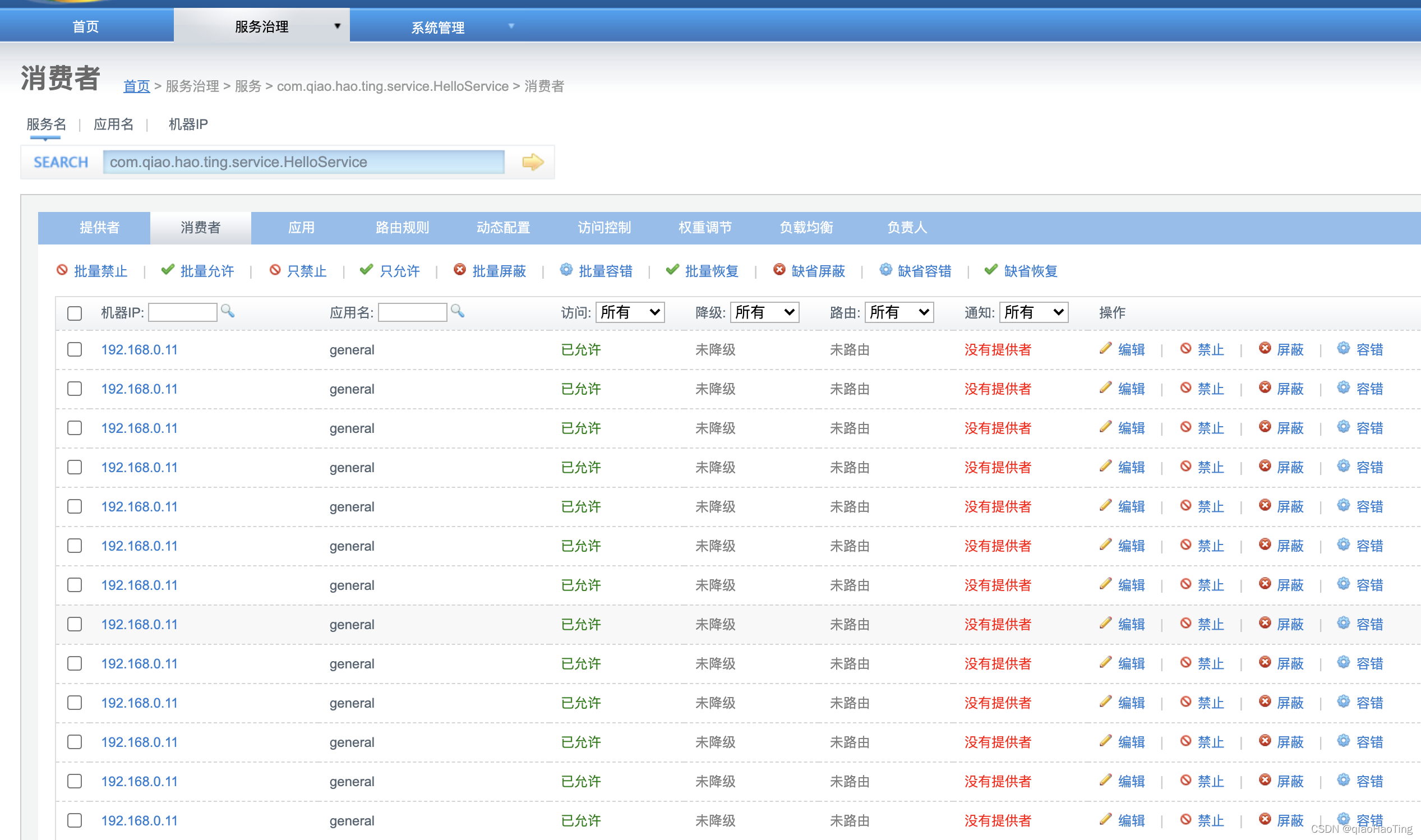Click the 屏蔽 icon in the highlighted gray row
The image size is (1421, 840).
[1265, 622]
